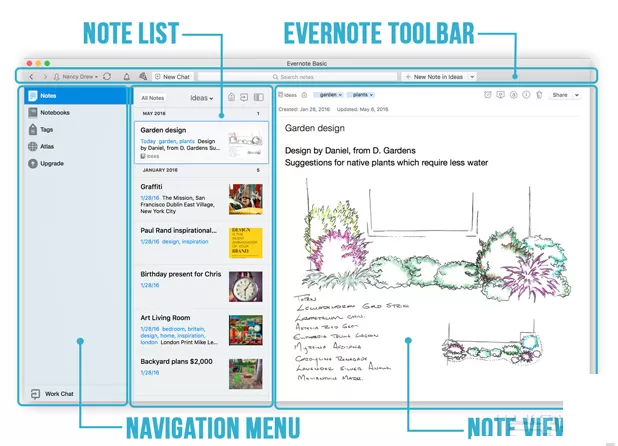Click the large garden sketch image
618x446 pixels.
point(436,240)
